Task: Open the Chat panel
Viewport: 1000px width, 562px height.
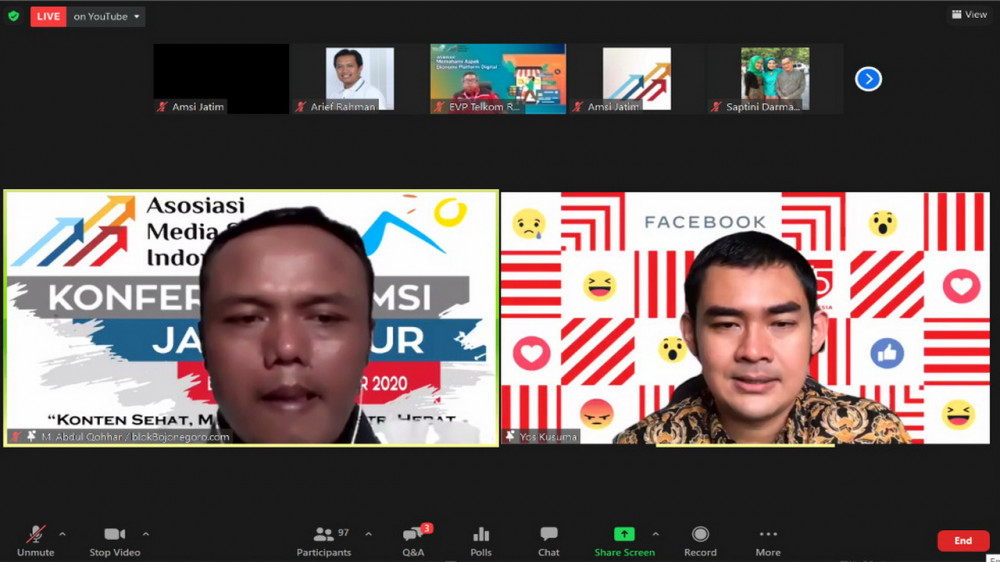Action: pos(548,541)
